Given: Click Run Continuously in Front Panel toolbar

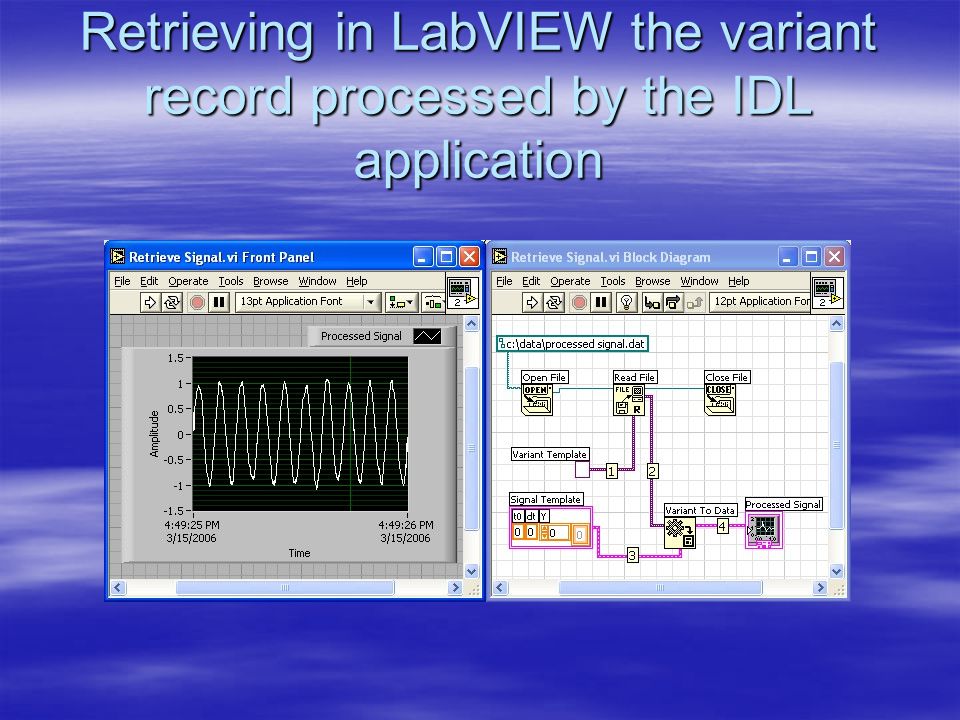Looking at the screenshot, I should tap(172, 302).
